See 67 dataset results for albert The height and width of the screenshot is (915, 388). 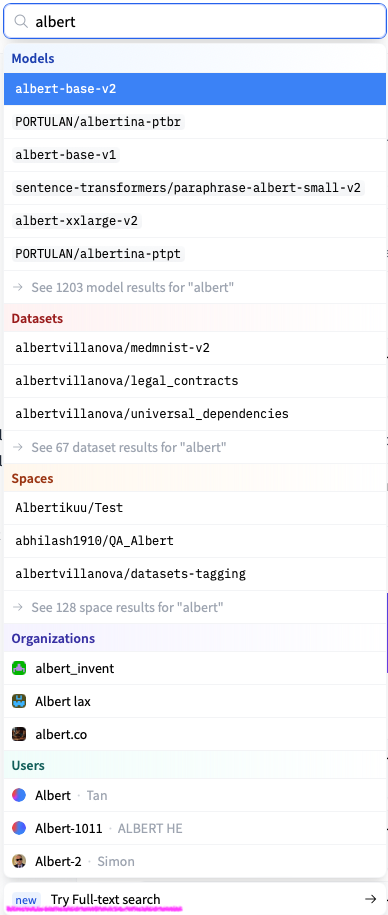195,448
